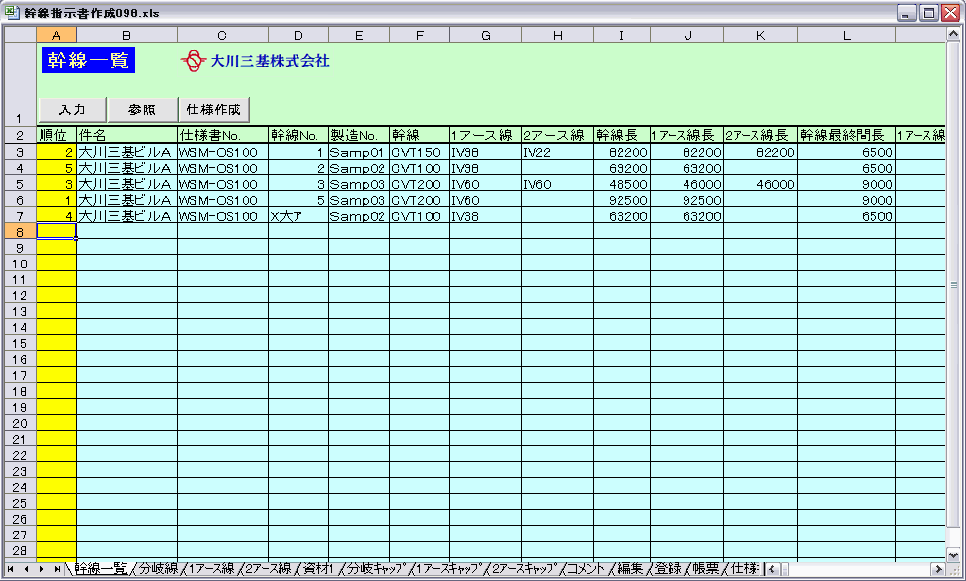Click the horizontal scrollbar left arrow
This screenshot has width=966, height=581.
[x=772, y=569]
